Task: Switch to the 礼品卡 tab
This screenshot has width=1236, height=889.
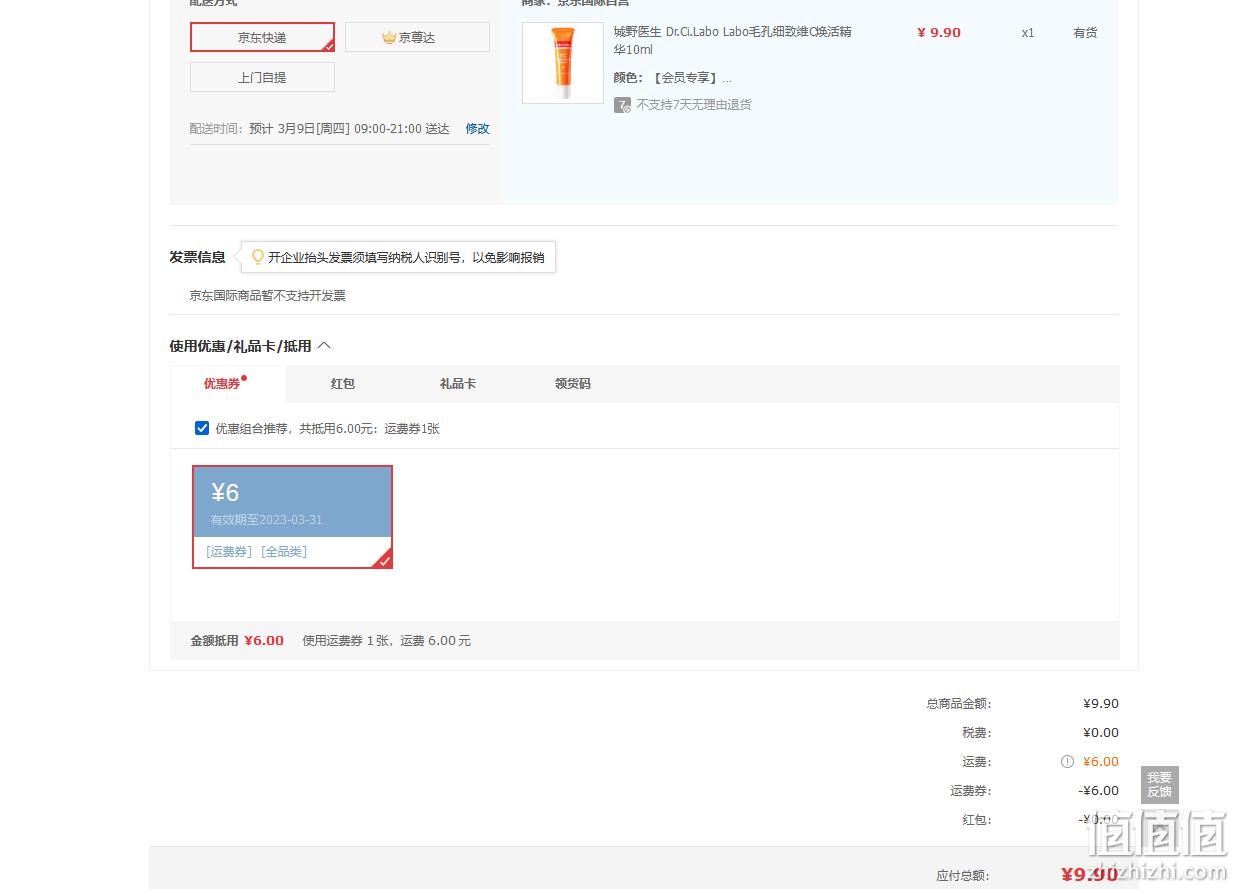Action: pyautogui.click(x=457, y=384)
